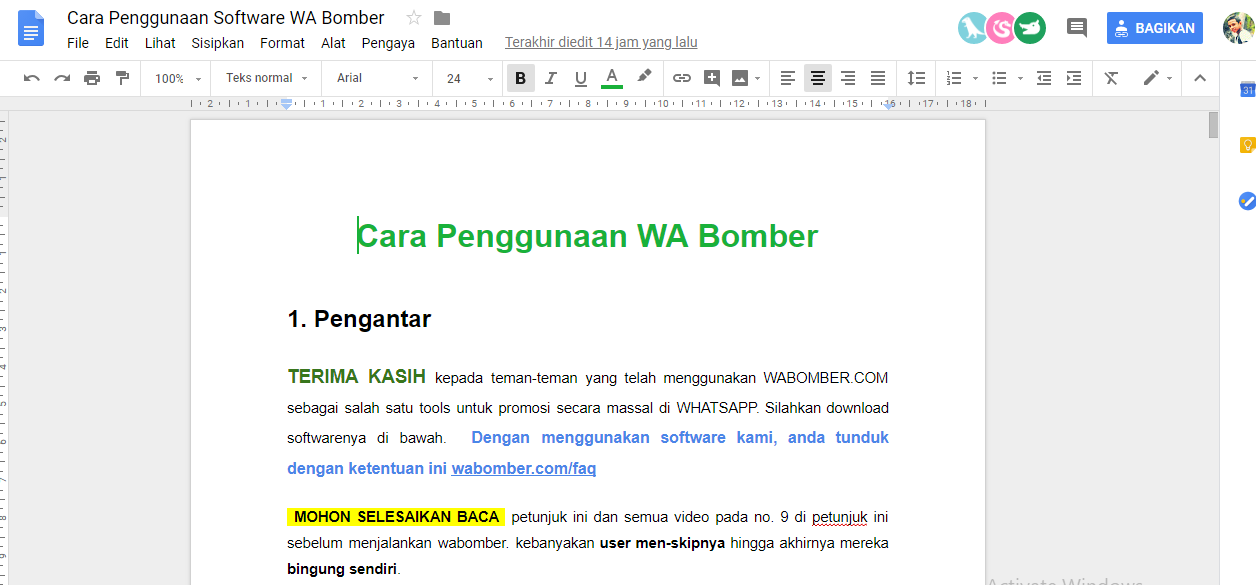The height and width of the screenshot is (585, 1256).
Task: Open Tasks in the side panel
Action: point(1247,200)
